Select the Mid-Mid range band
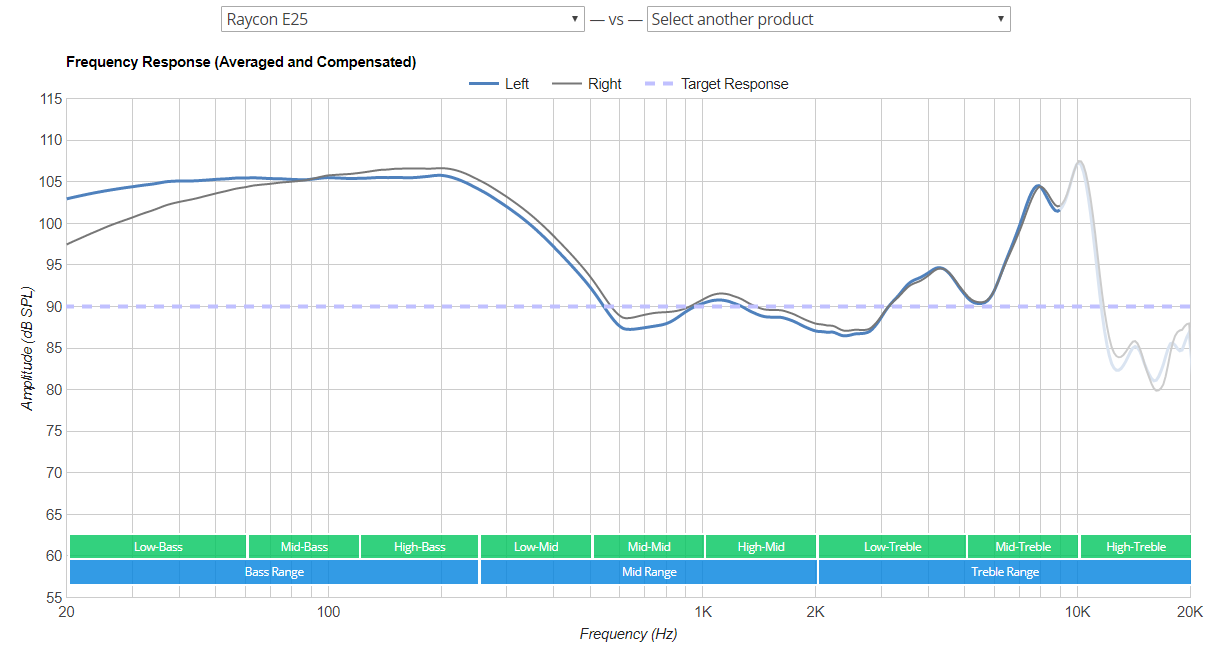 649,546
